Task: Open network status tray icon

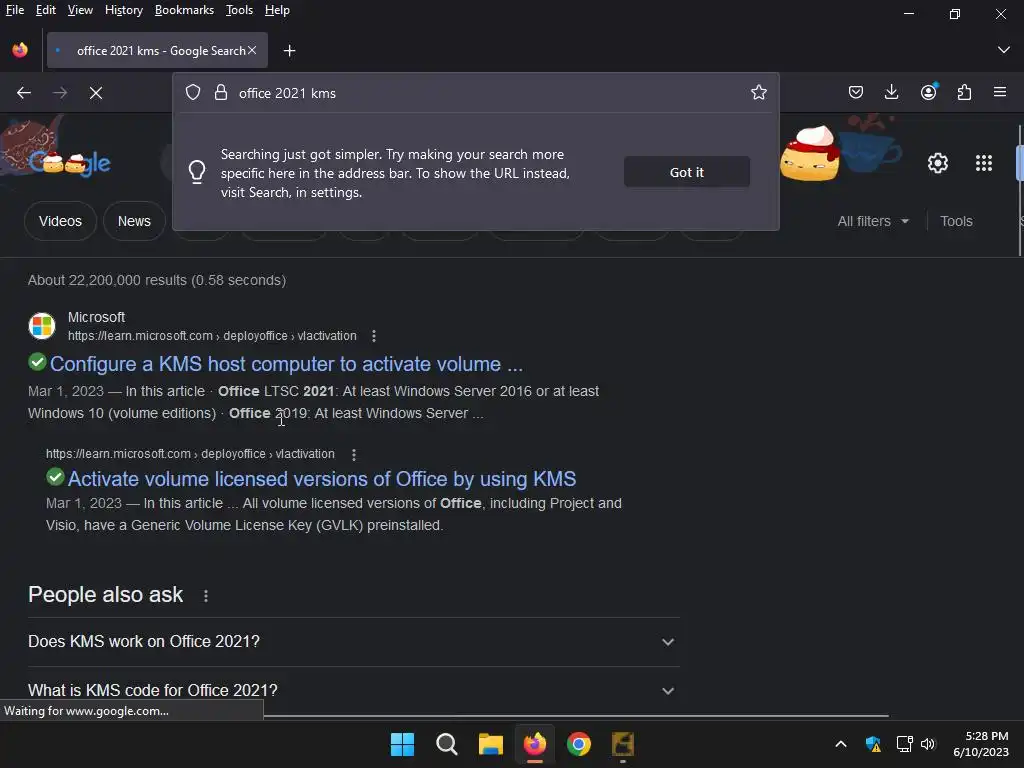Action: [904, 744]
